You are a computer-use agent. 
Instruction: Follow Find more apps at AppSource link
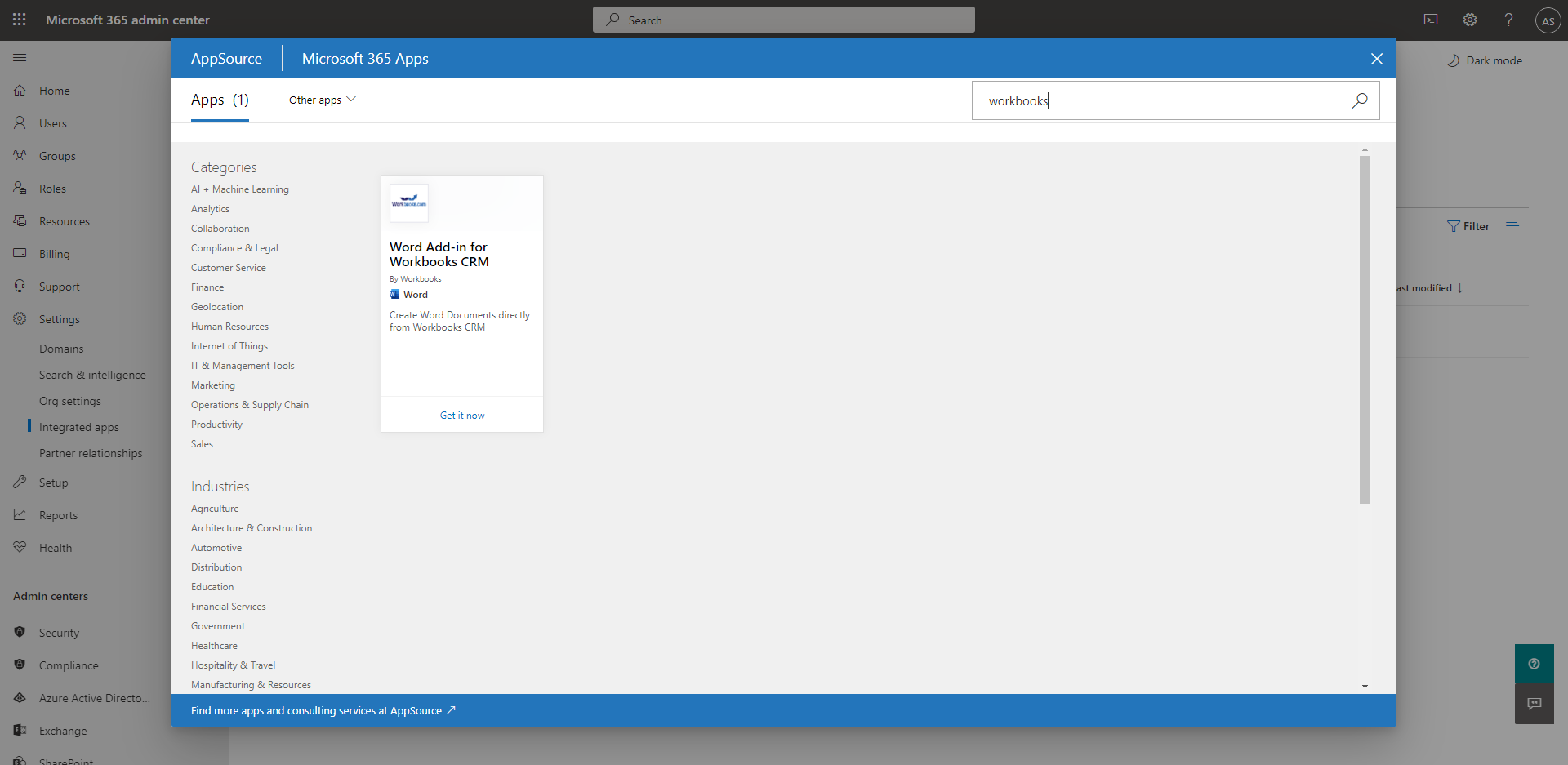click(323, 711)
